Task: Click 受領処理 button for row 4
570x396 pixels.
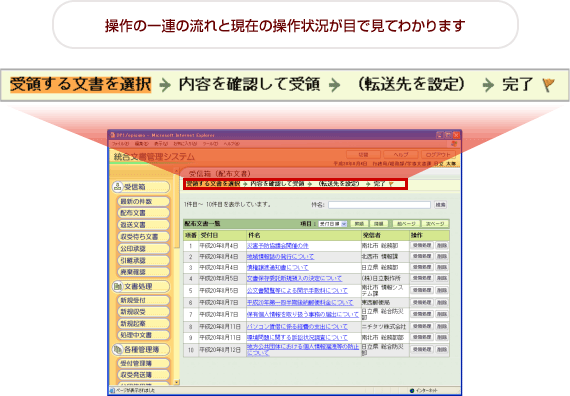Action: (x=422, y=278)
